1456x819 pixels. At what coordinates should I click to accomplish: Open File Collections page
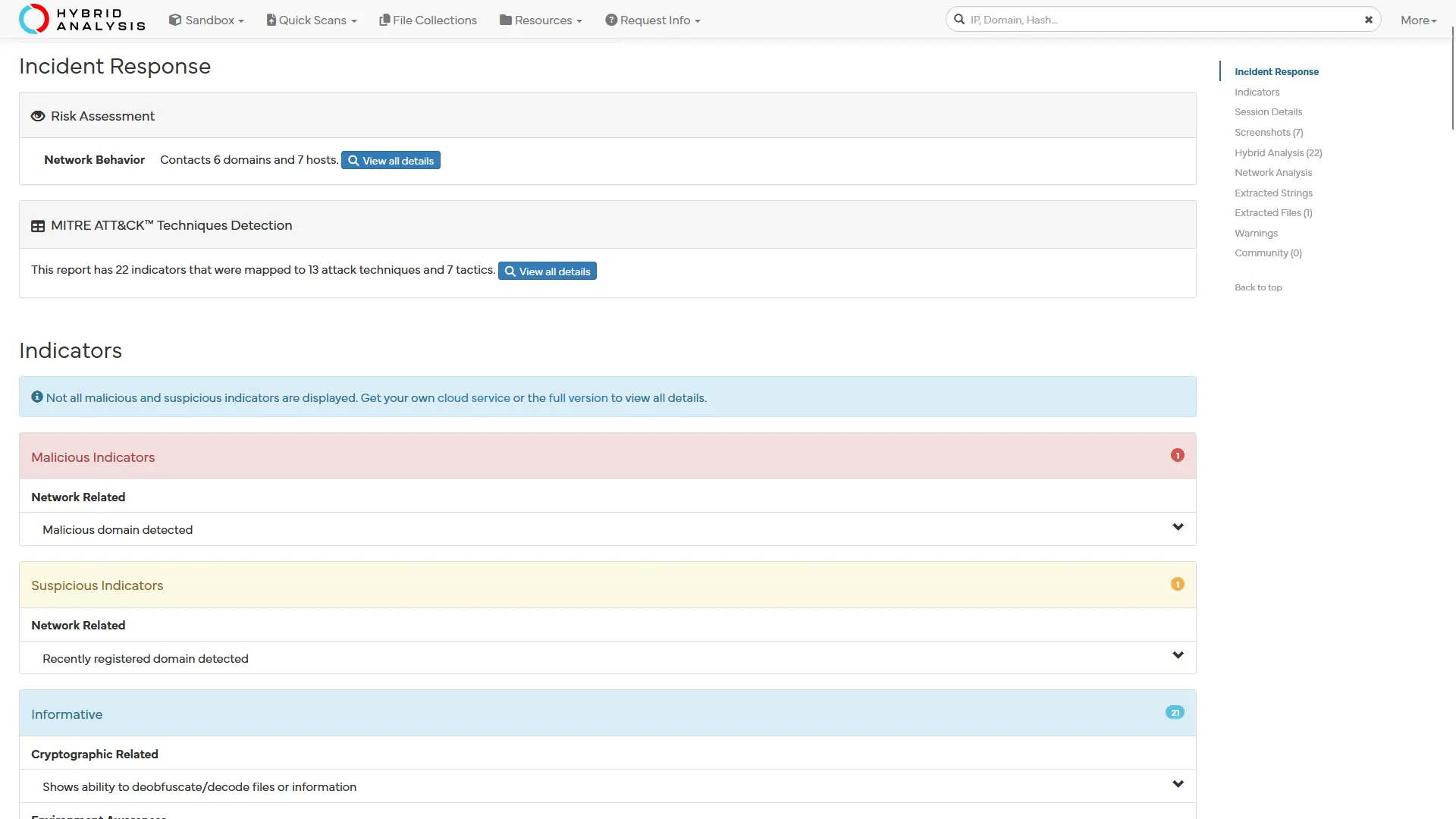pos(428,20)
